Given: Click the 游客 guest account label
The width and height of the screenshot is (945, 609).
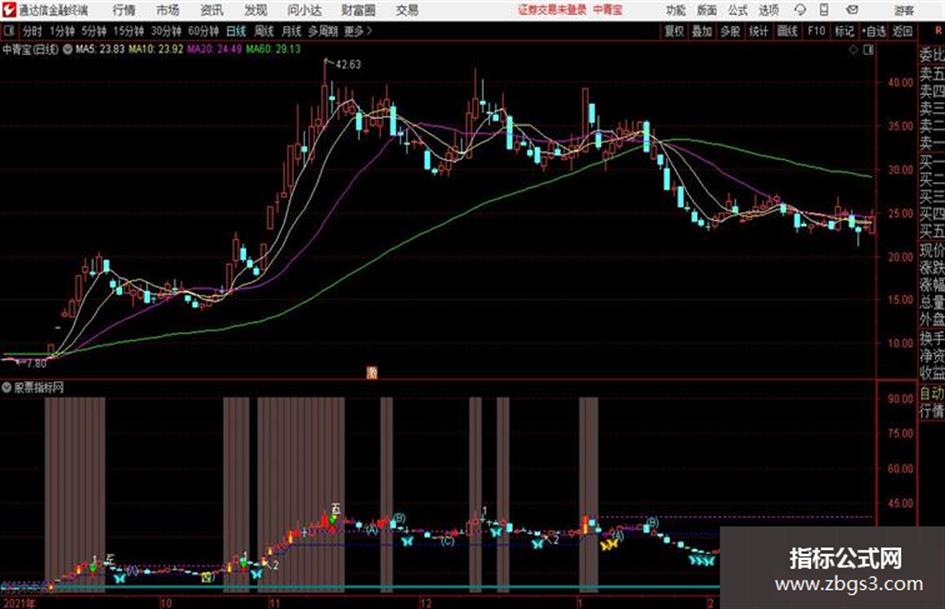Looking at the screenshot, I should tap(904, 11).
